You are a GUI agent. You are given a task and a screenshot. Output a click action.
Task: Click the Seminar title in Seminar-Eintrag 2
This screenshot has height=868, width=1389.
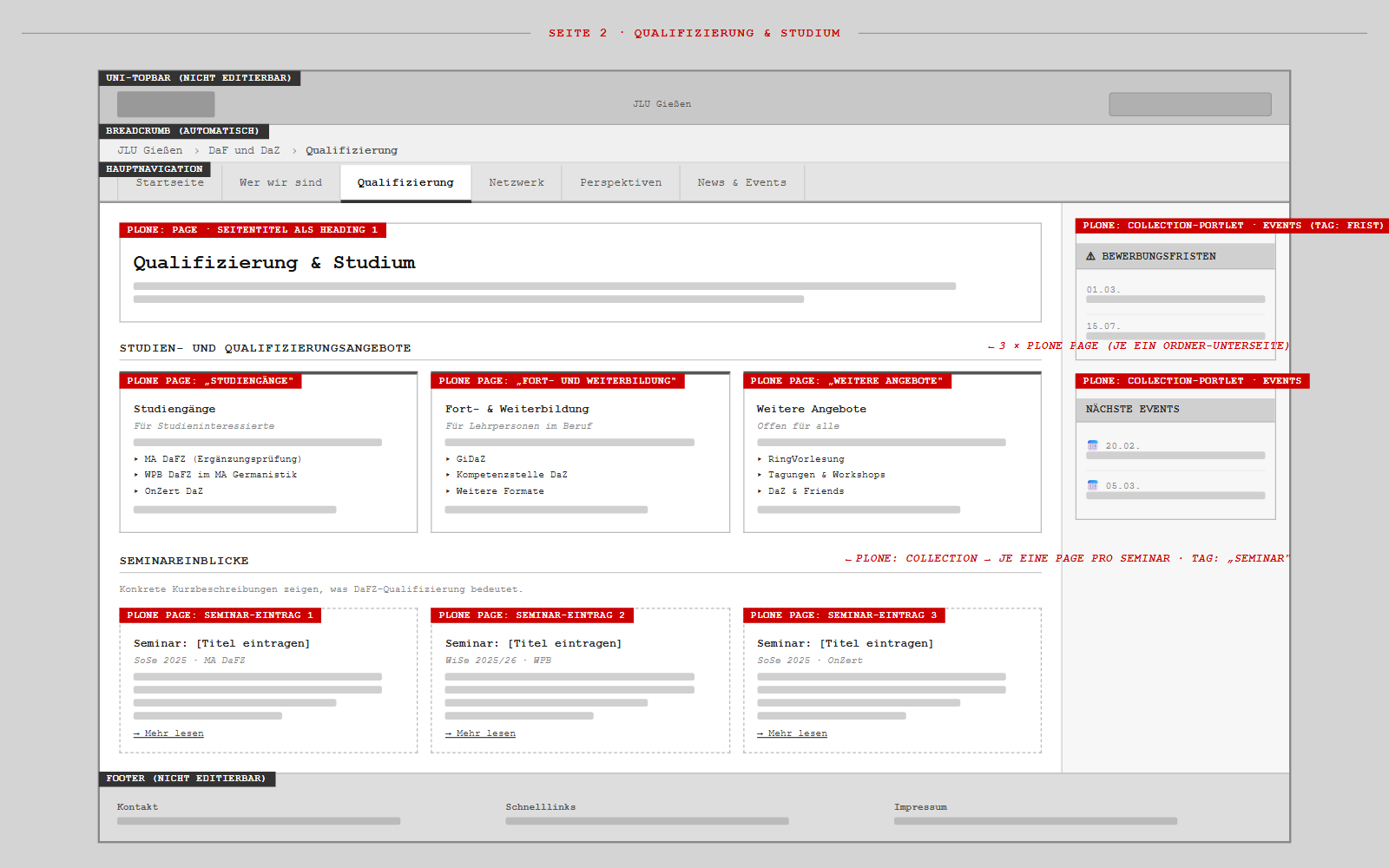tap(533, 643)
